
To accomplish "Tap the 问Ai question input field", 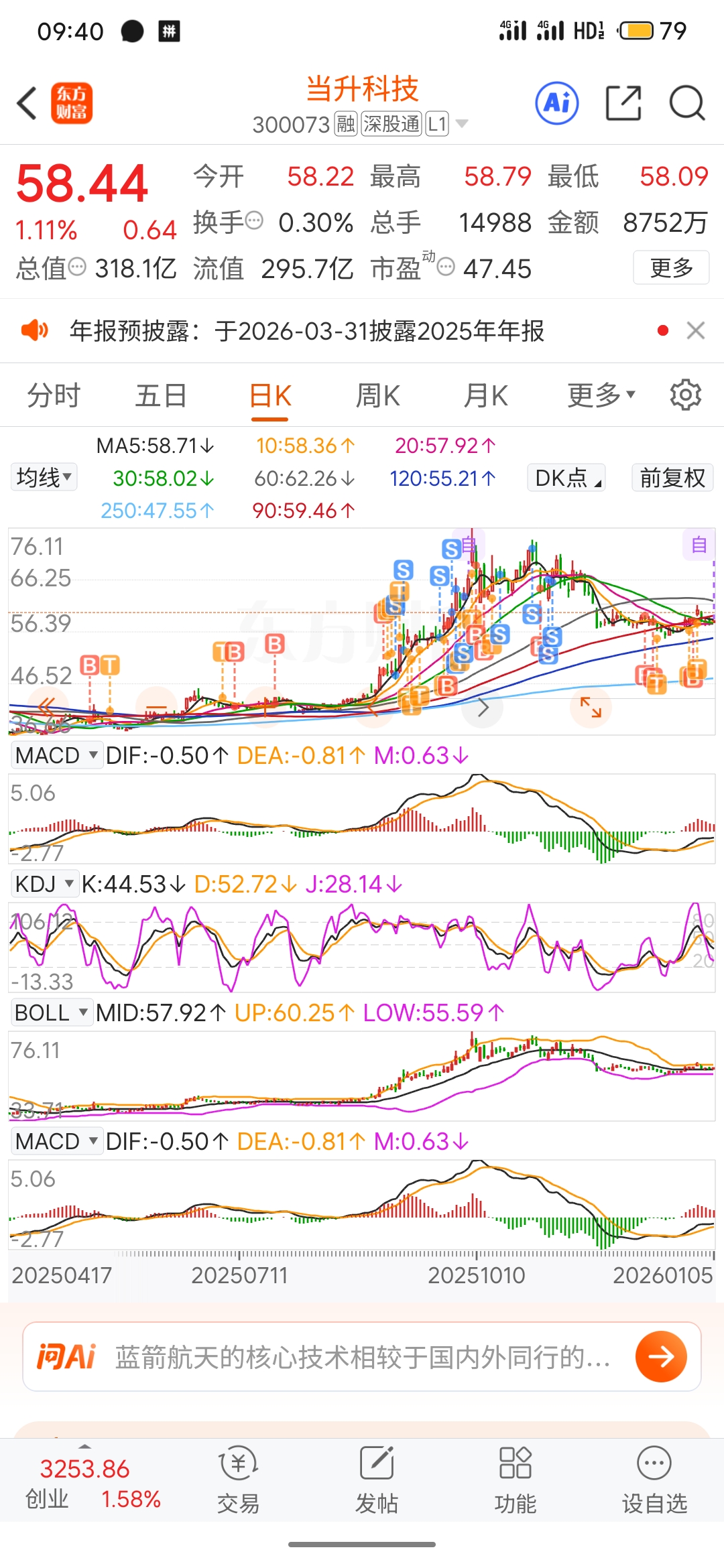I will click(x=362, y=1357).
